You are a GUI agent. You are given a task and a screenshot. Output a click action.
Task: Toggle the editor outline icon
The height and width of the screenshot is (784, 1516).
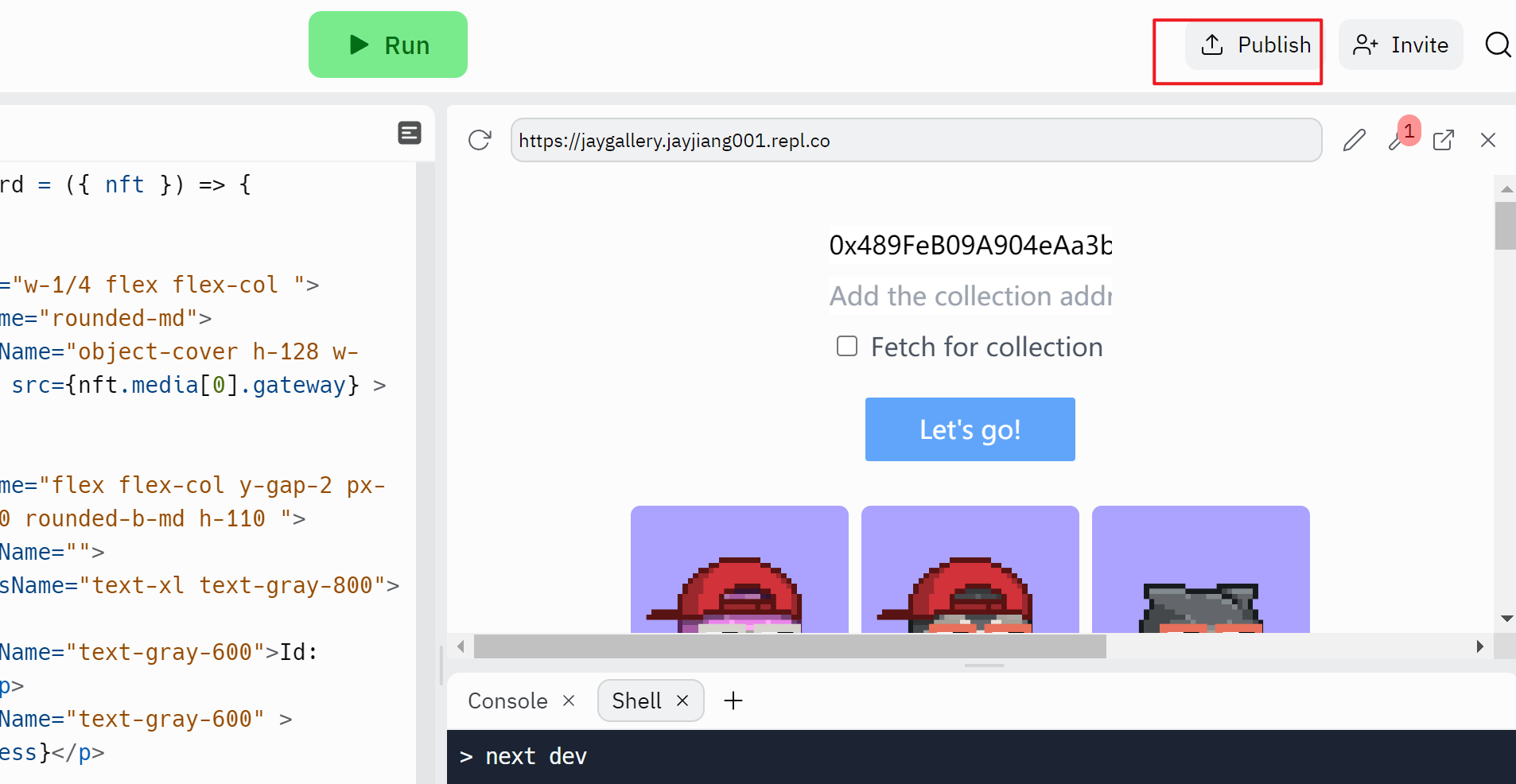410,133
